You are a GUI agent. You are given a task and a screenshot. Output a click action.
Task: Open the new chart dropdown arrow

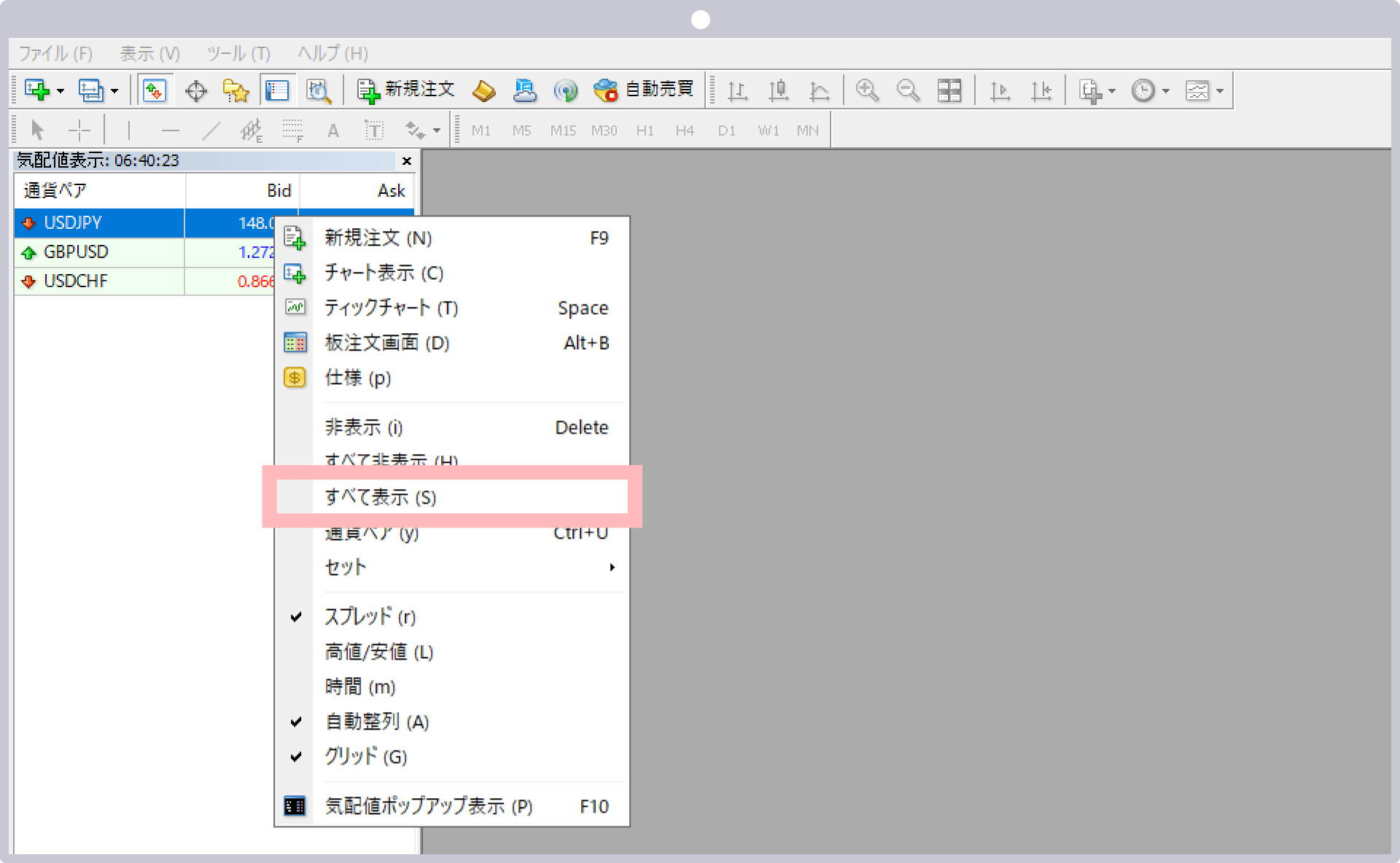tap(61, 91)
